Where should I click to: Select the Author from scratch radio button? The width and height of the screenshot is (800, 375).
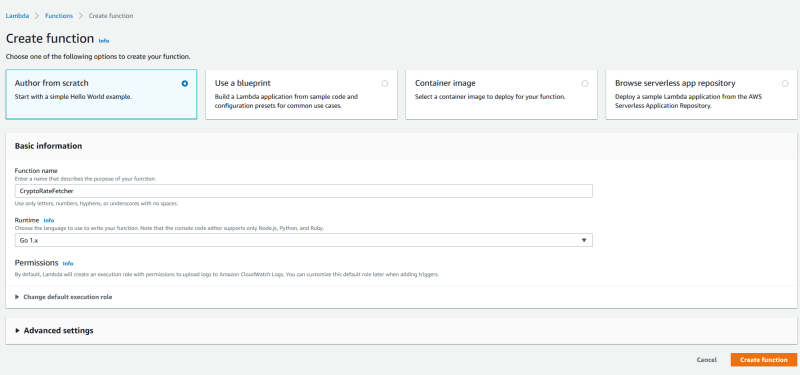(x=185, y=84)
